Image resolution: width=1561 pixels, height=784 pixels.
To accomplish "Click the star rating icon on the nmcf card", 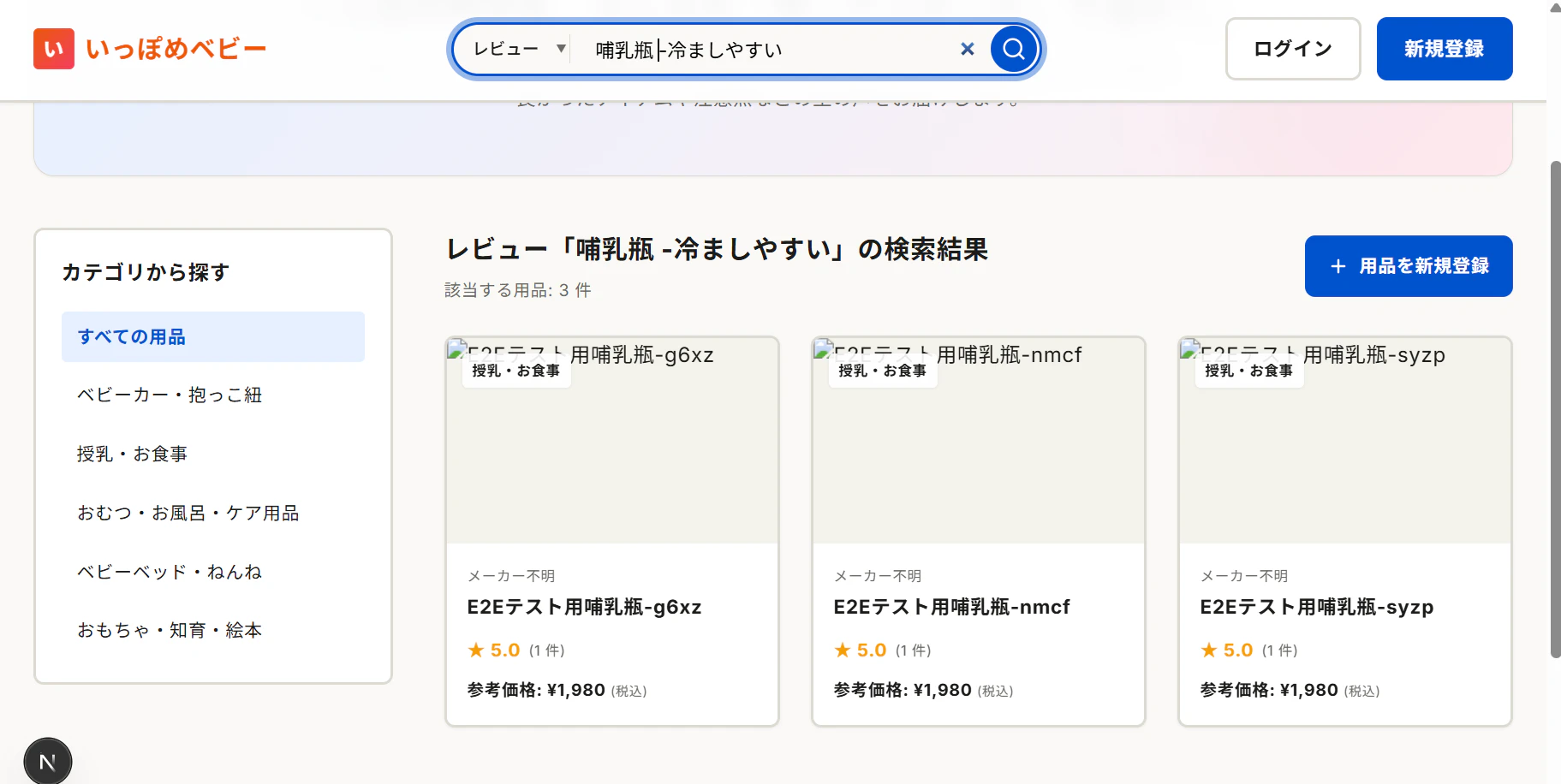I will tap(843, 650).
